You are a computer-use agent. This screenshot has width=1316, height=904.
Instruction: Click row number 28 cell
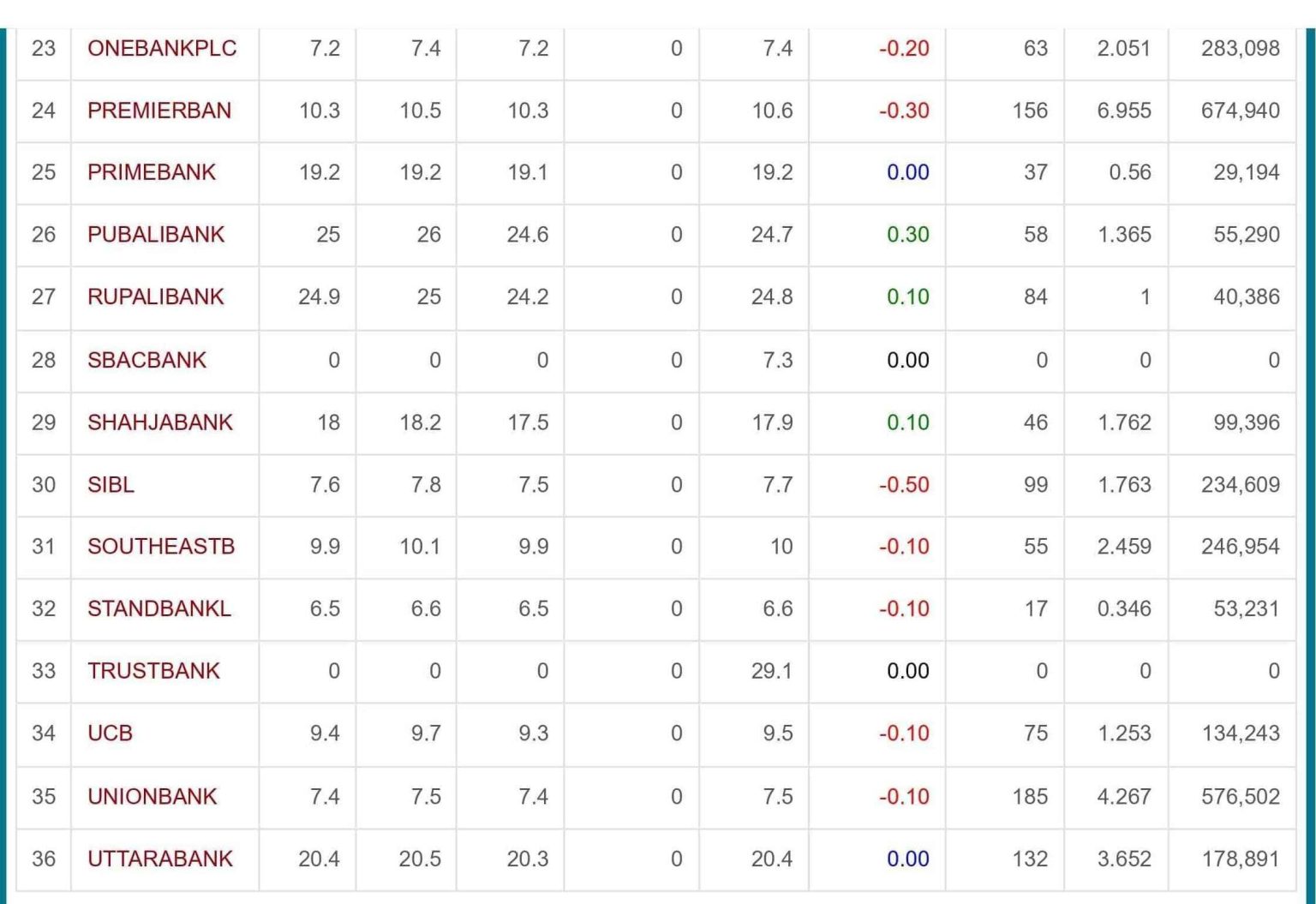pos(44,360)
